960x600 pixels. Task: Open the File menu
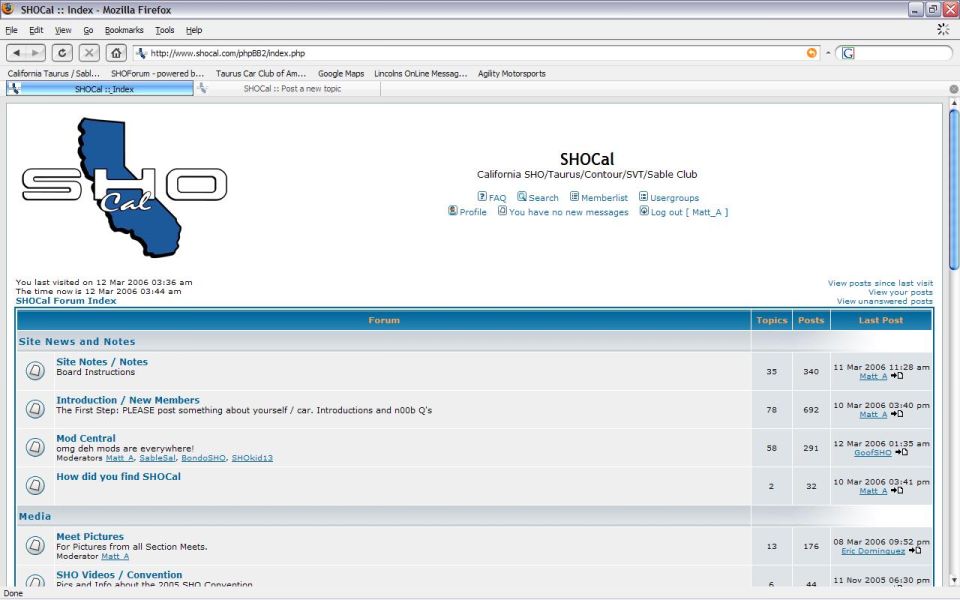12,30
